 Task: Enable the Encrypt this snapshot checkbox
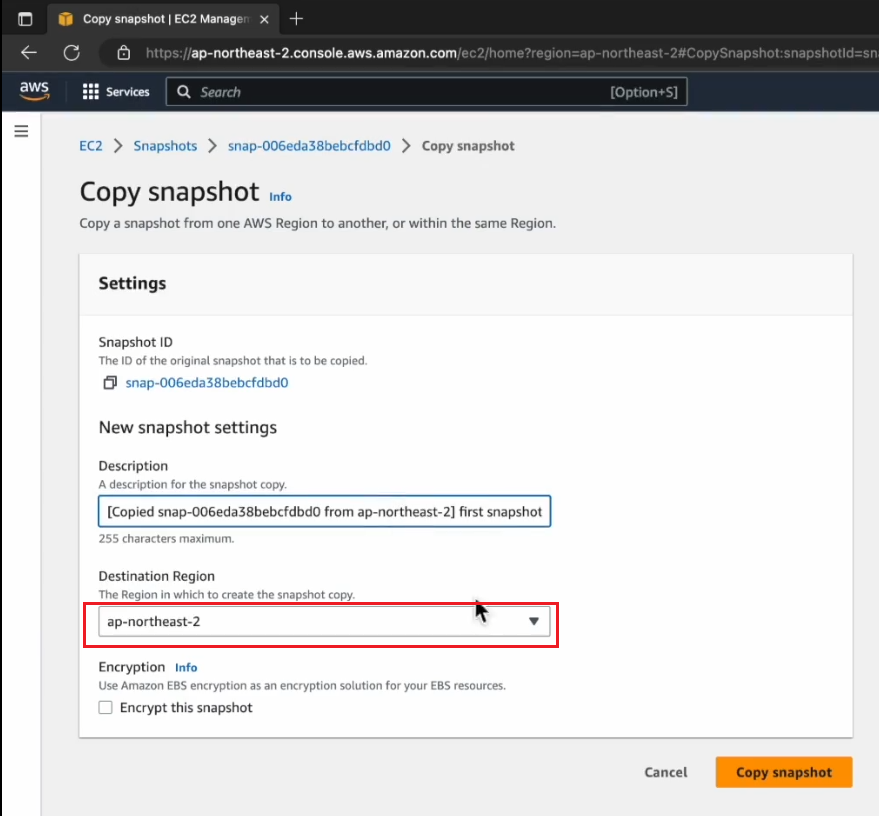point(105,707)
